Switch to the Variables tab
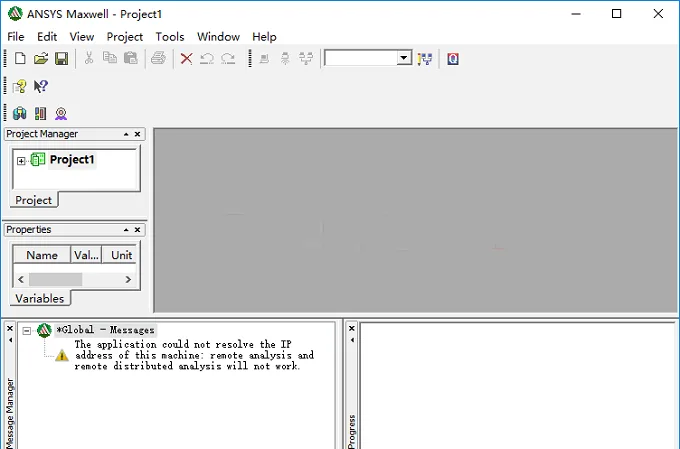 click(x=39, y=298)
